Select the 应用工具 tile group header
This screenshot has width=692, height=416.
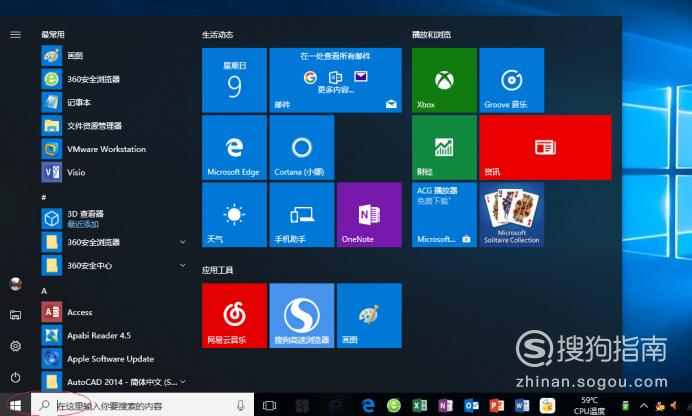coord(218,270)
